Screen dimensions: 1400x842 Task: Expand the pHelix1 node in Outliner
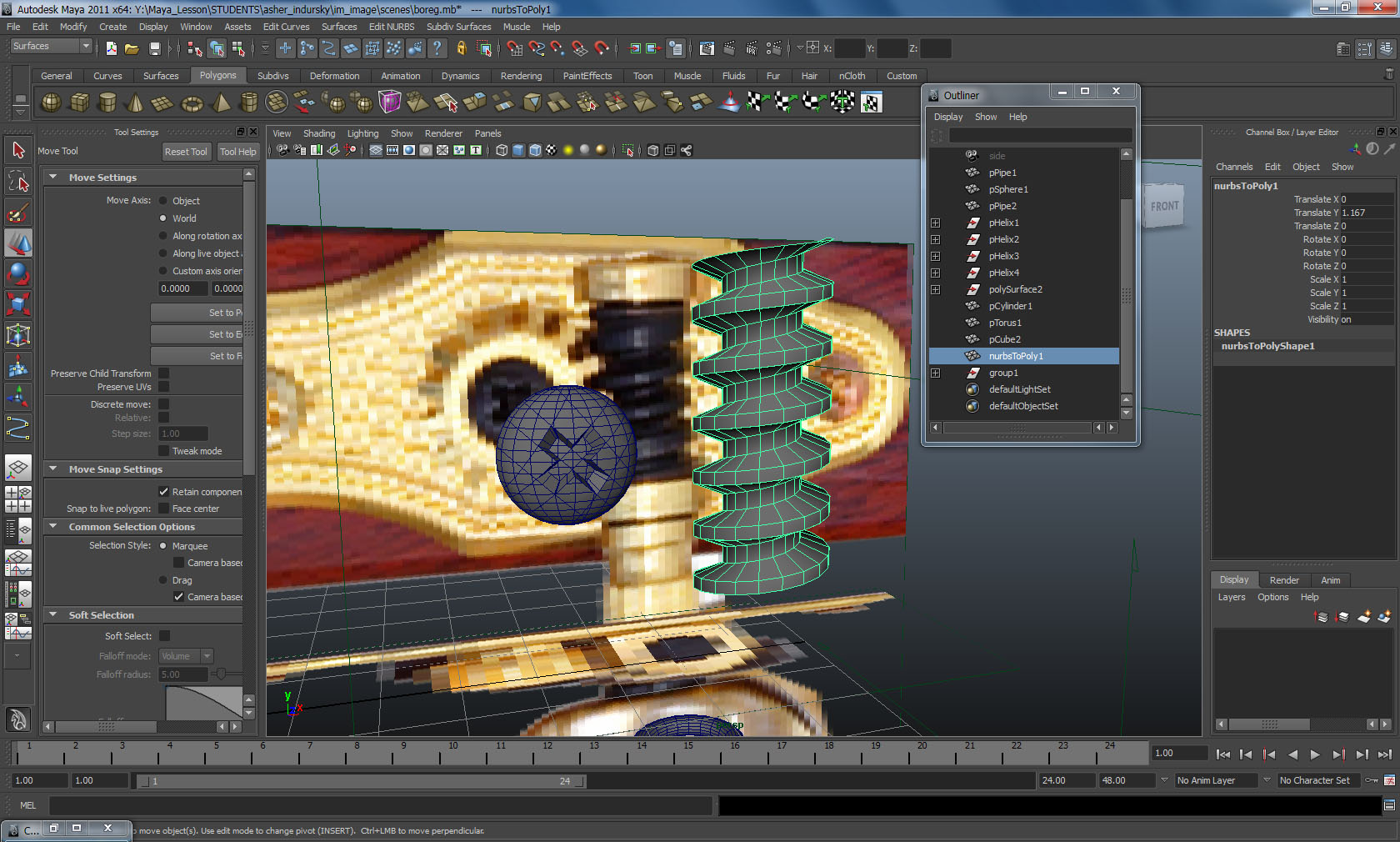(x=935, y=223)
